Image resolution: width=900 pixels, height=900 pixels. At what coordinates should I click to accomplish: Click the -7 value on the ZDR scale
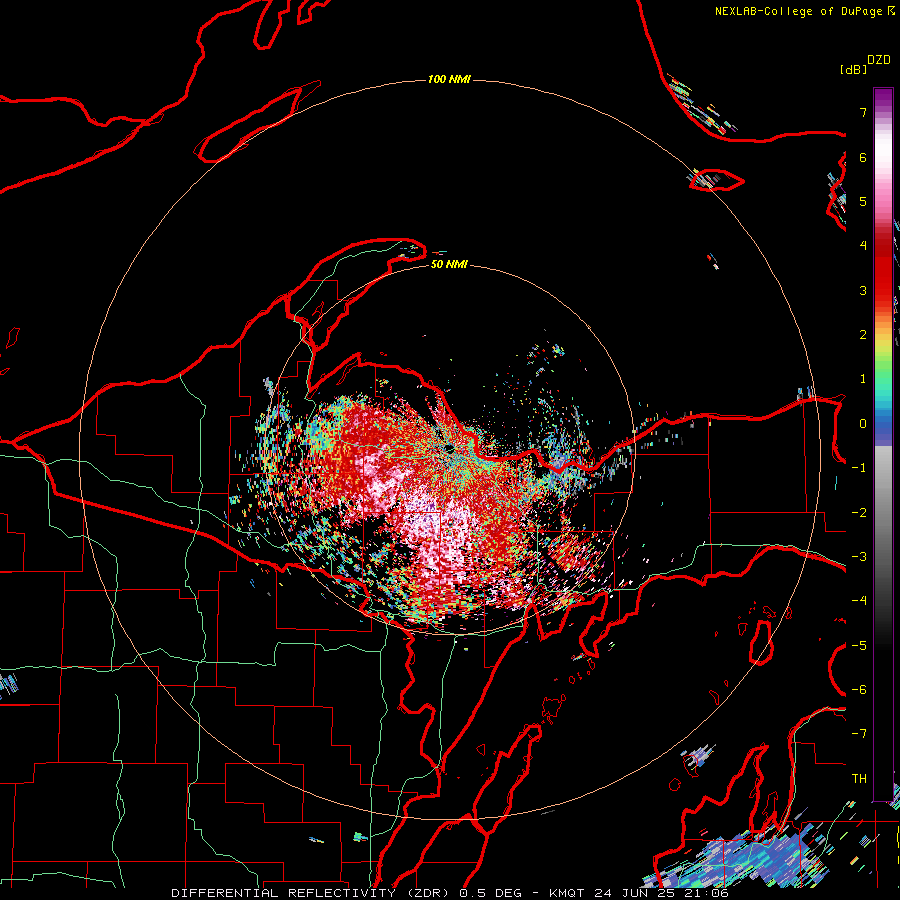(859, 734)
